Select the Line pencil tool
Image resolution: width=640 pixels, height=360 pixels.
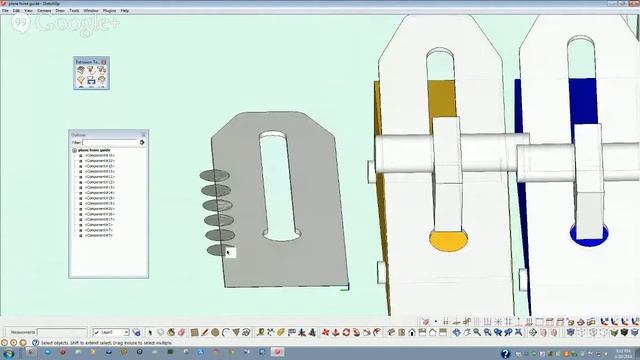point(204,333)
